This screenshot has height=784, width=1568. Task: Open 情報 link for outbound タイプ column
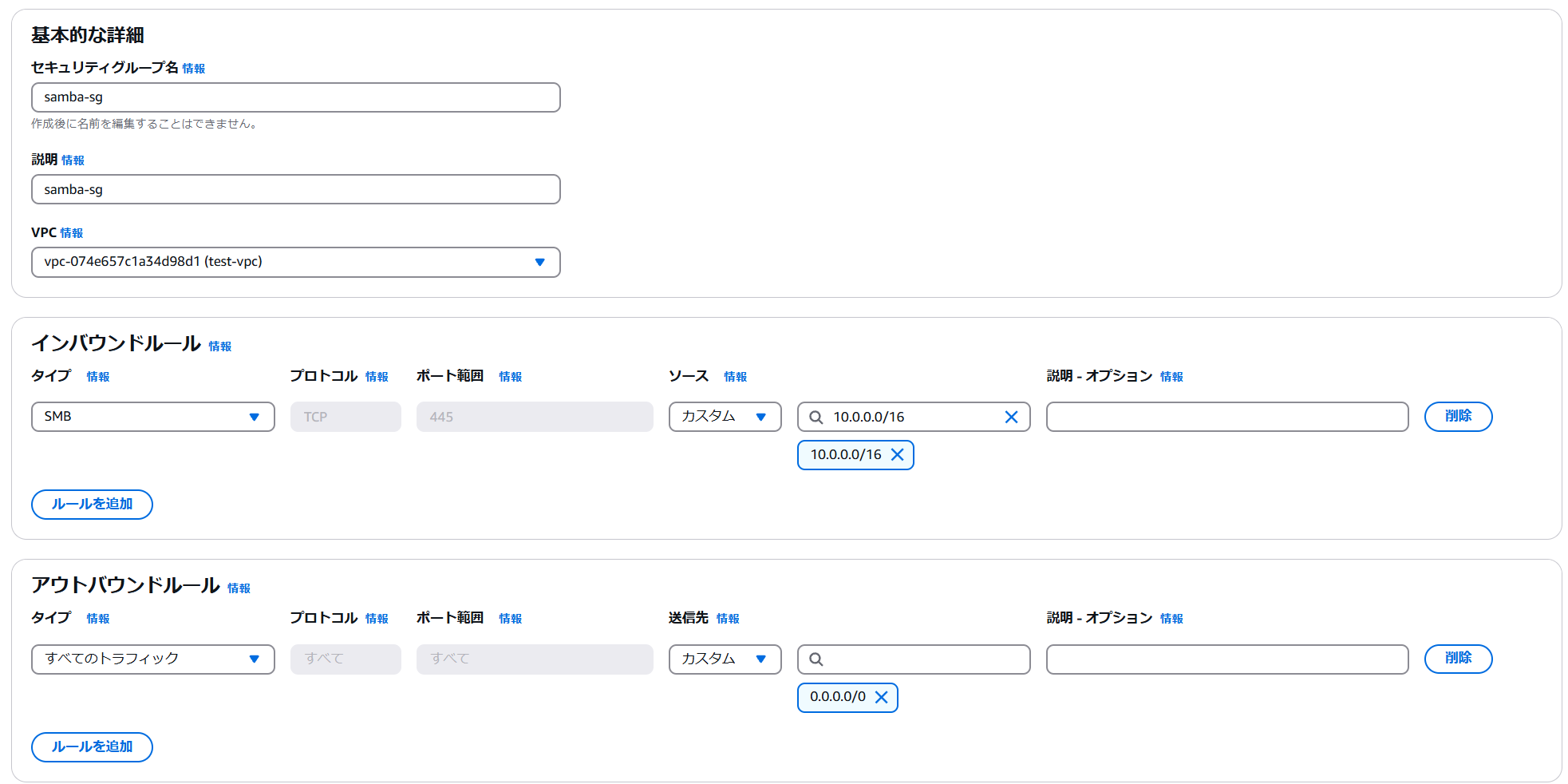98,619
